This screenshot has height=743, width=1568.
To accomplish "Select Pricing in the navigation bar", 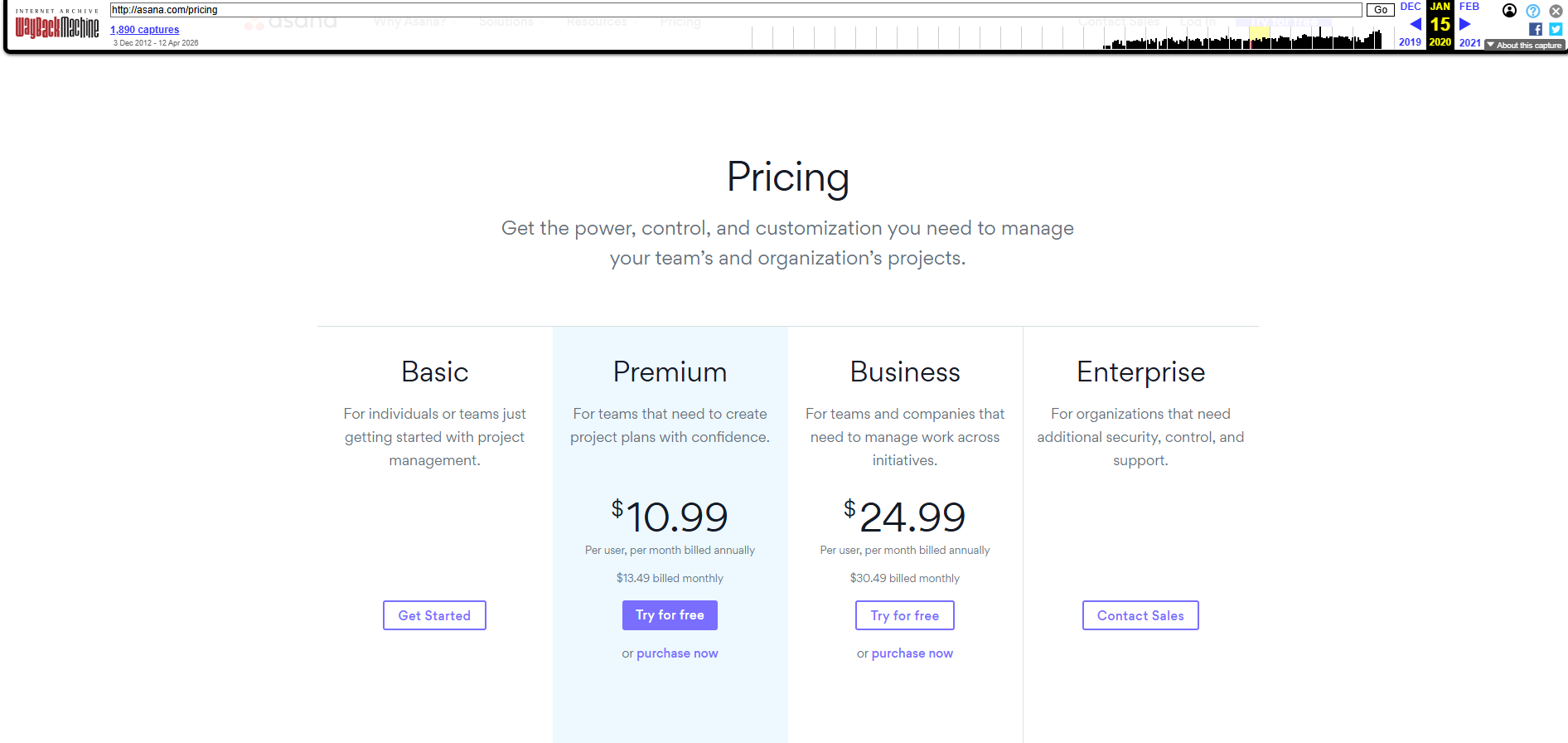I will 680,22.
